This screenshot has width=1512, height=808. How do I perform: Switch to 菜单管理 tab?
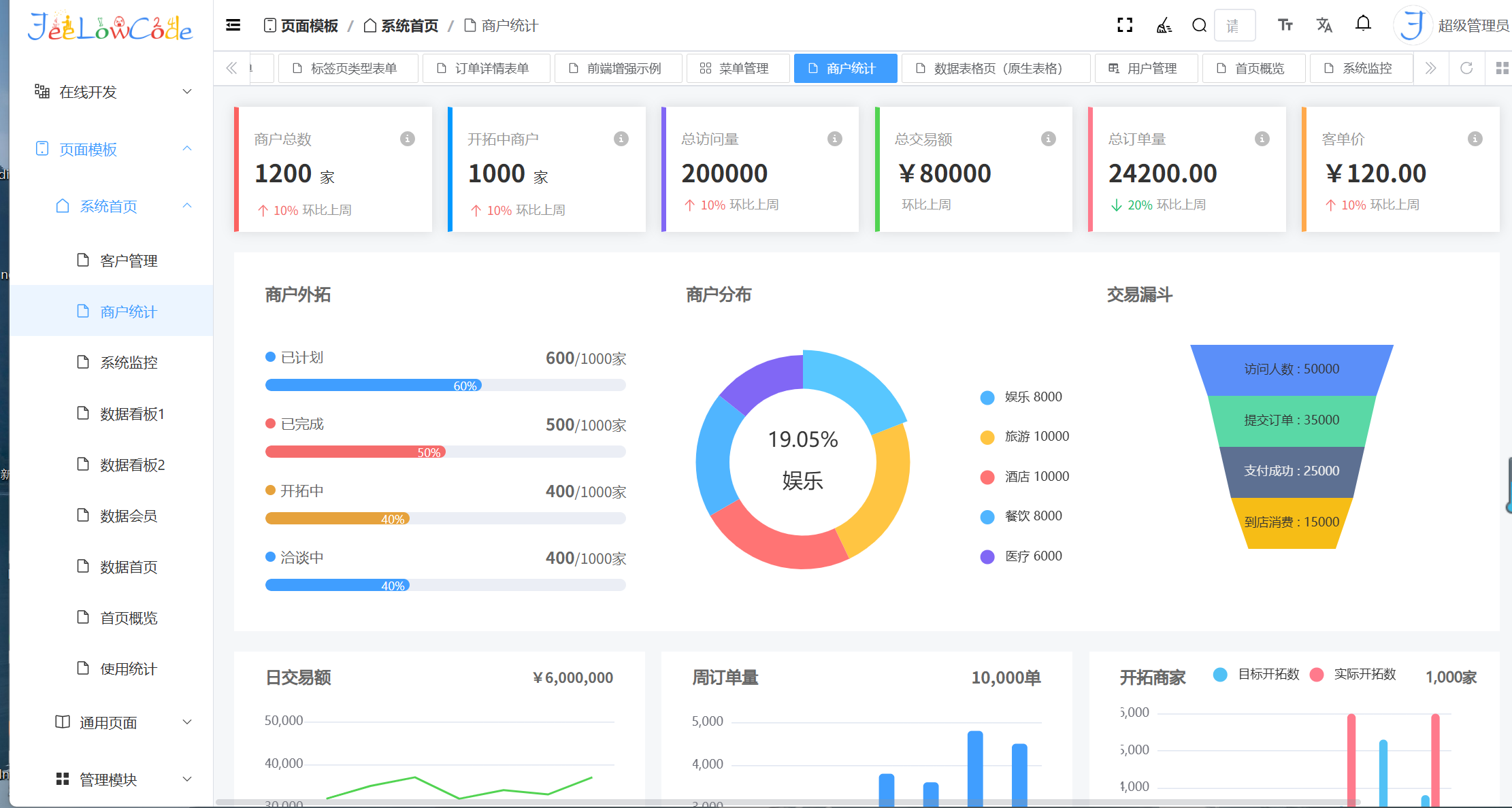[x=738, y=68]
